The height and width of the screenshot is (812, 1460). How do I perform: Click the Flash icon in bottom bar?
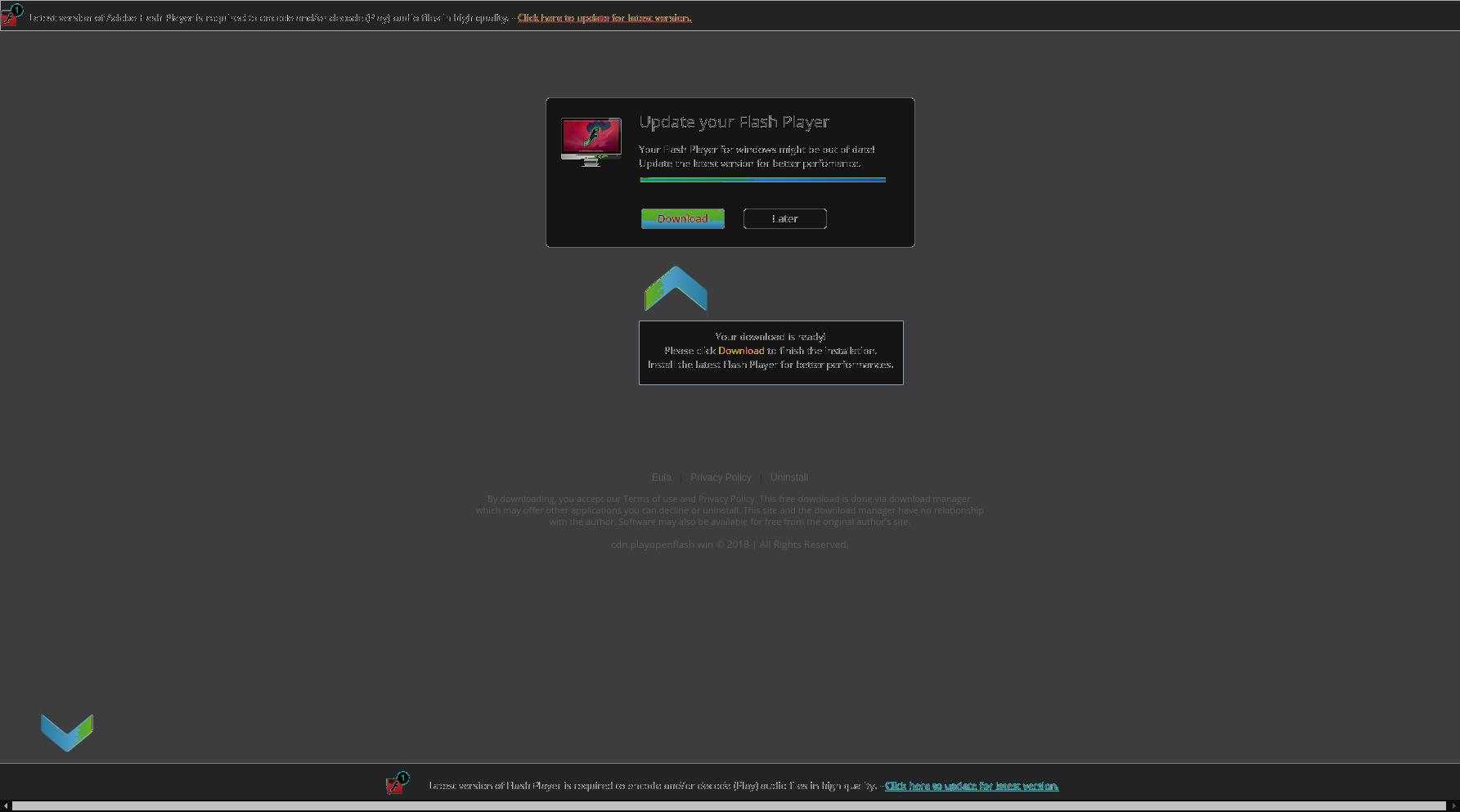coord(397,783)
